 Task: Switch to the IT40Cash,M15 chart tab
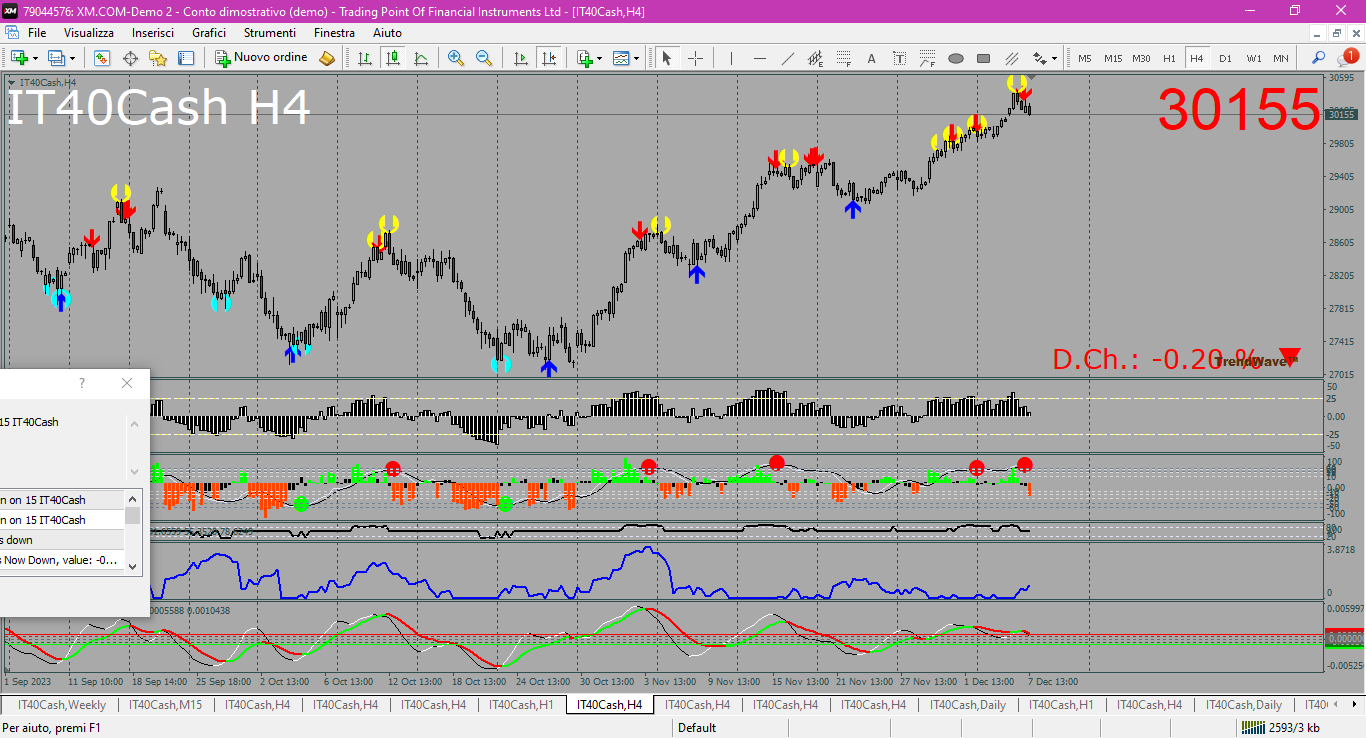click(167, 705)
